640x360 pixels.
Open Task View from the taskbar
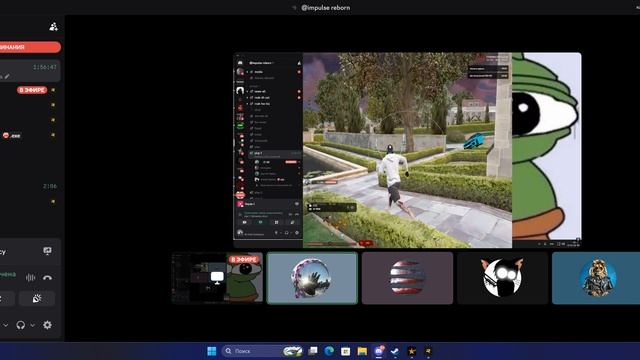313,351
